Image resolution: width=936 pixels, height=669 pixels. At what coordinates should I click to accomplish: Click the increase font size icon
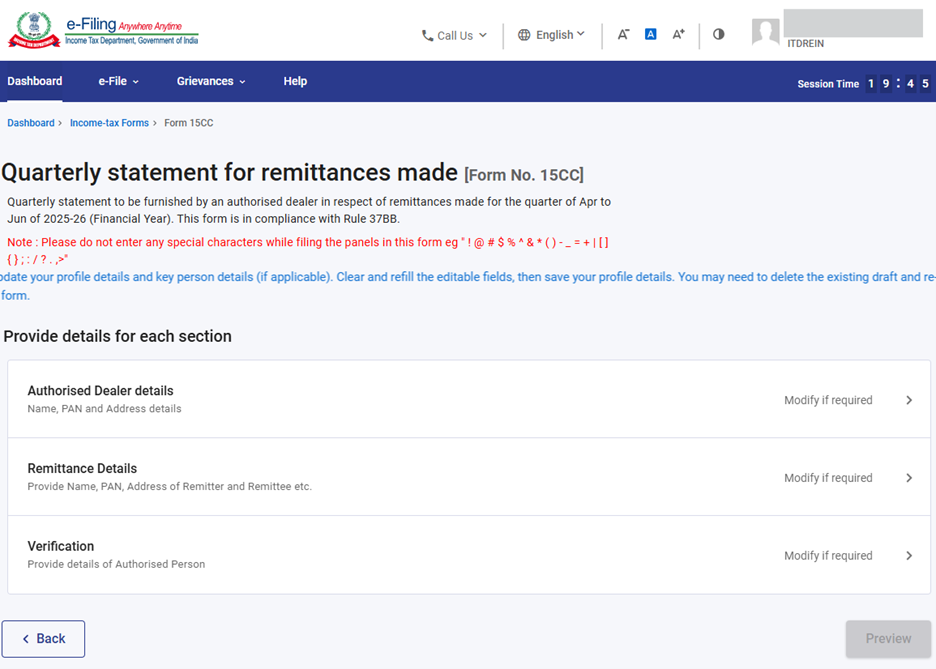click(x=678, y=34)
